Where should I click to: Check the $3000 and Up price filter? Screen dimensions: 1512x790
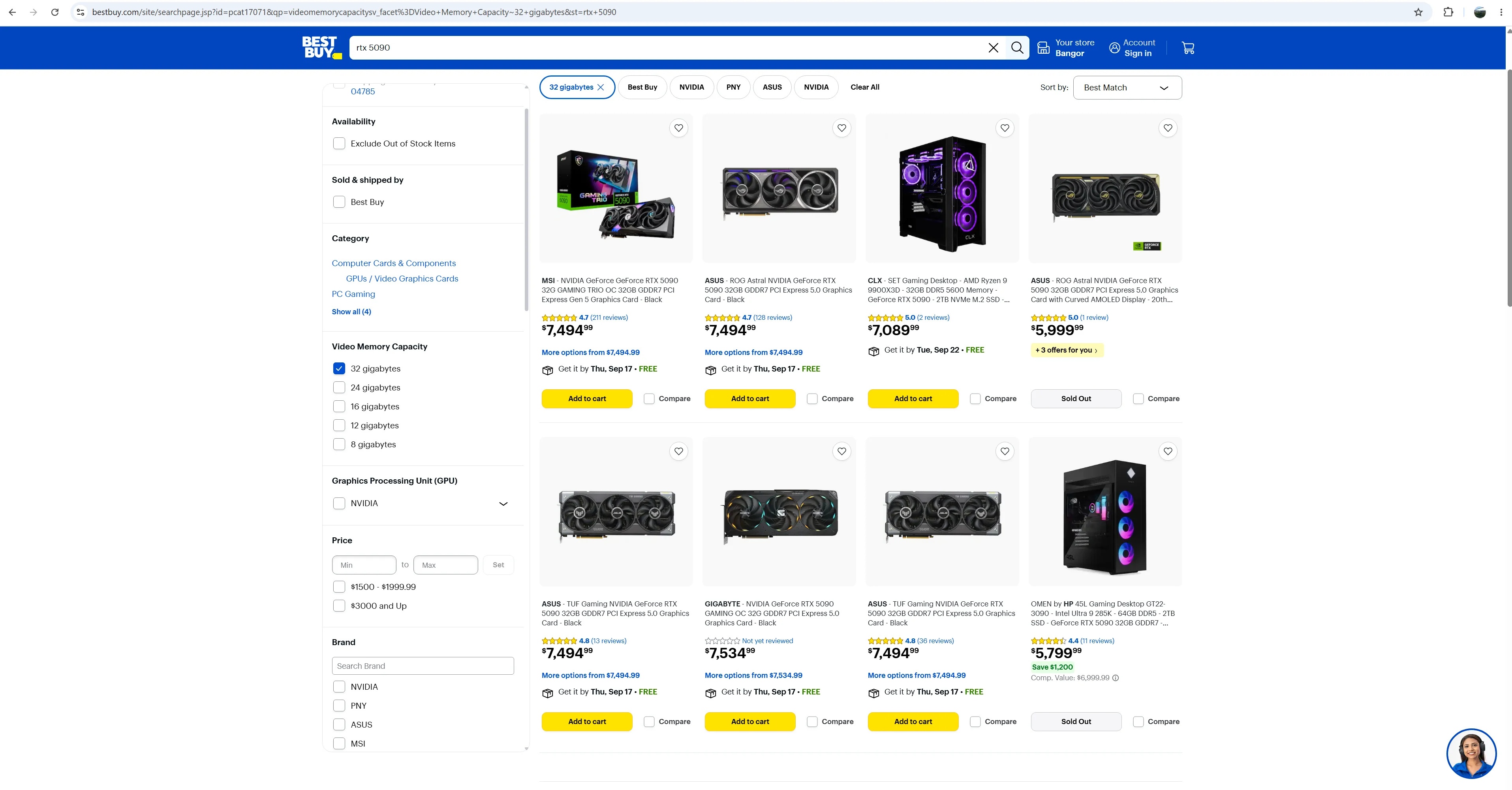click(x=339, y=606)
